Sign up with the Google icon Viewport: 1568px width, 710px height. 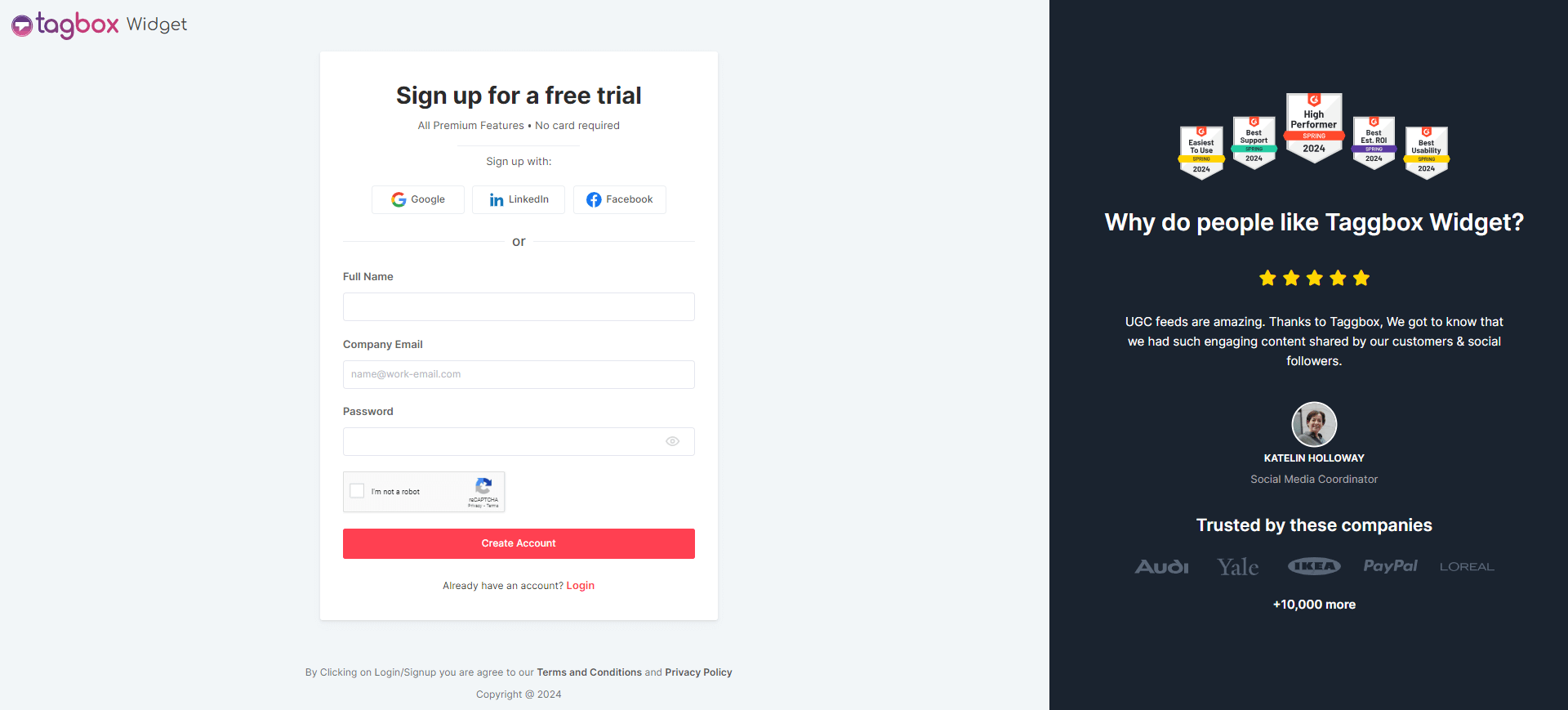point(399,199)
